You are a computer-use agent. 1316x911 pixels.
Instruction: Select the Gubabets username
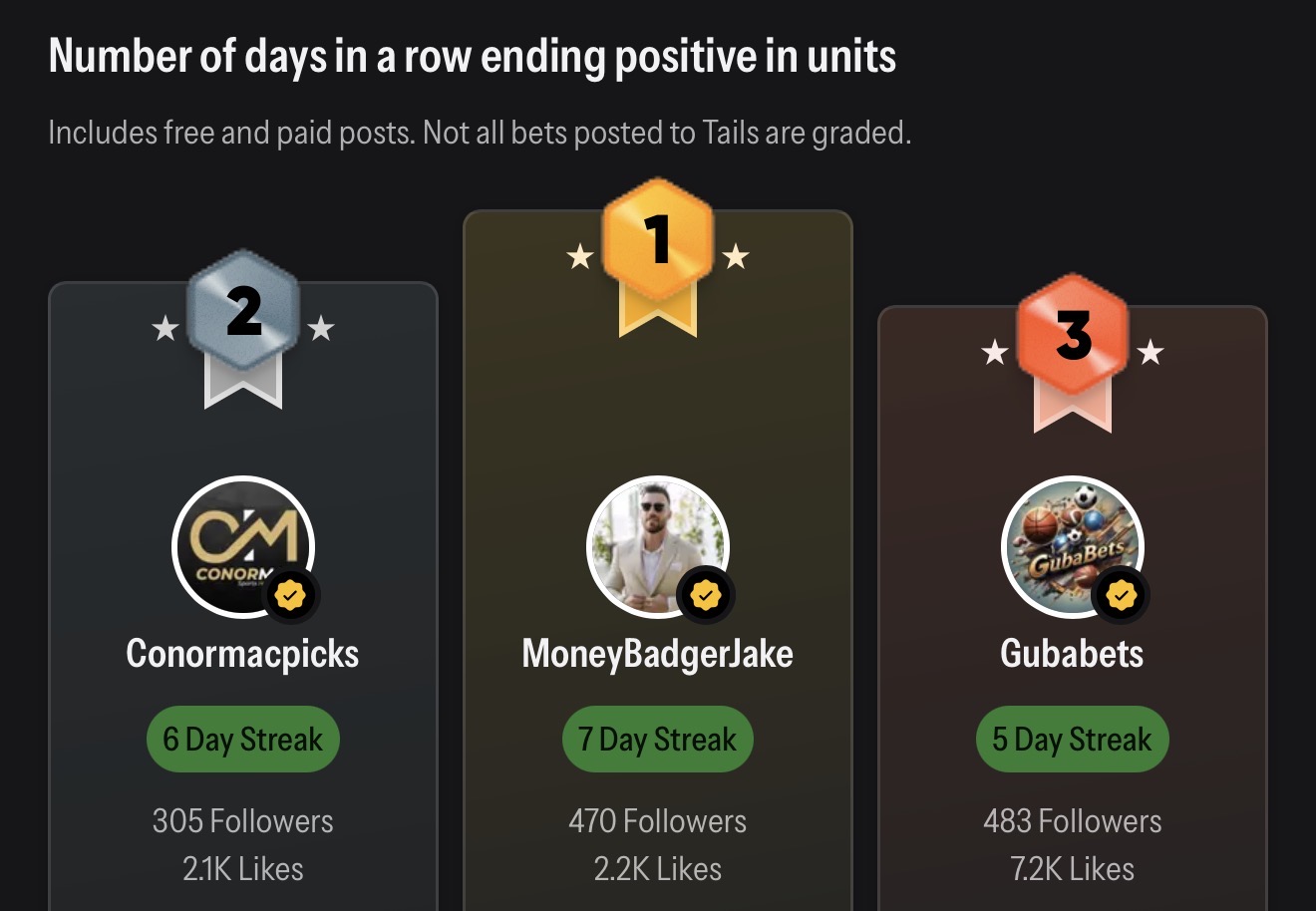tap(1073, 654)
